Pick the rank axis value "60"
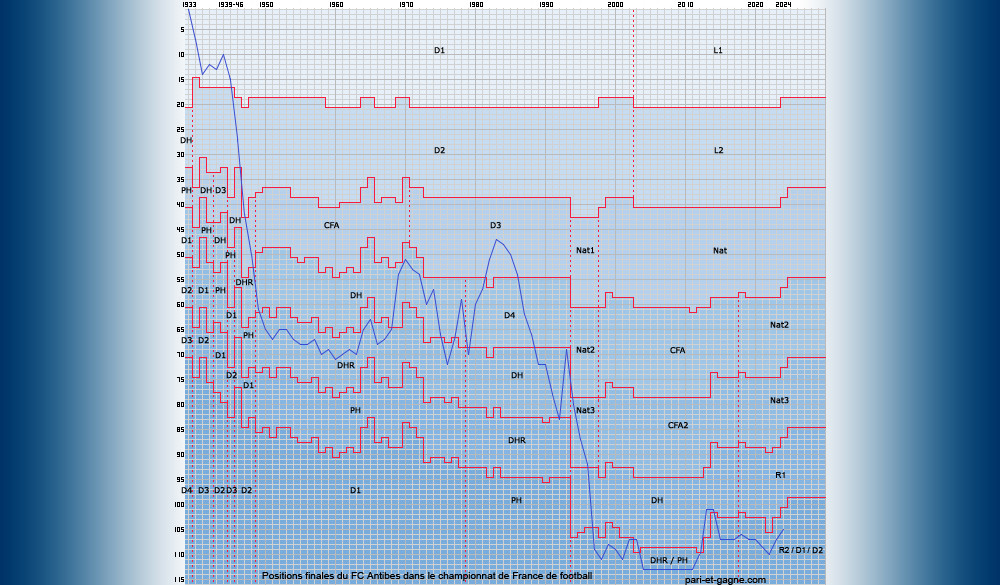This screenshot has width=1000, height=585. coord(181,305)
